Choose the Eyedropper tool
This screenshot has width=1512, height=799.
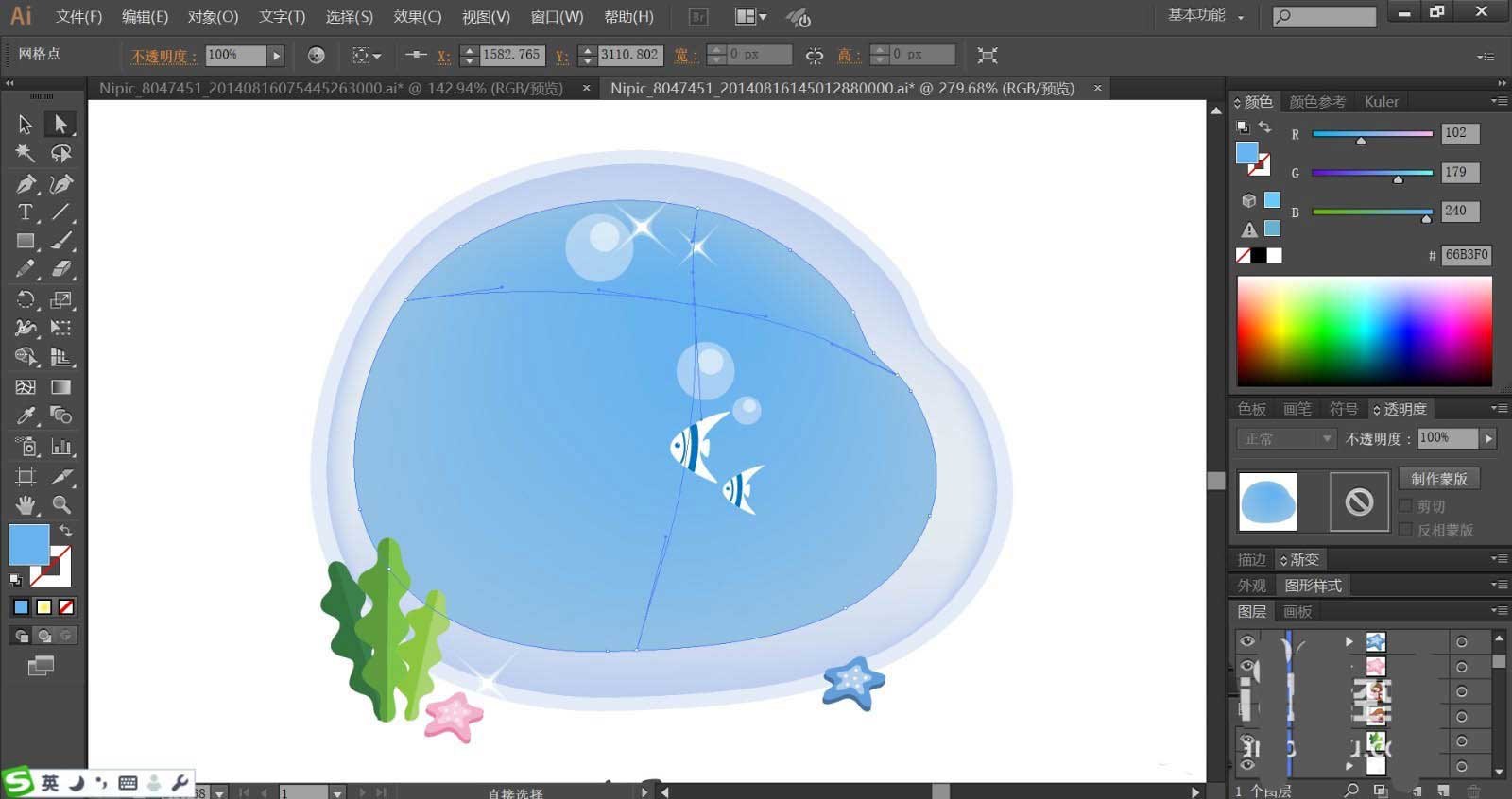(x=26, y=416)
